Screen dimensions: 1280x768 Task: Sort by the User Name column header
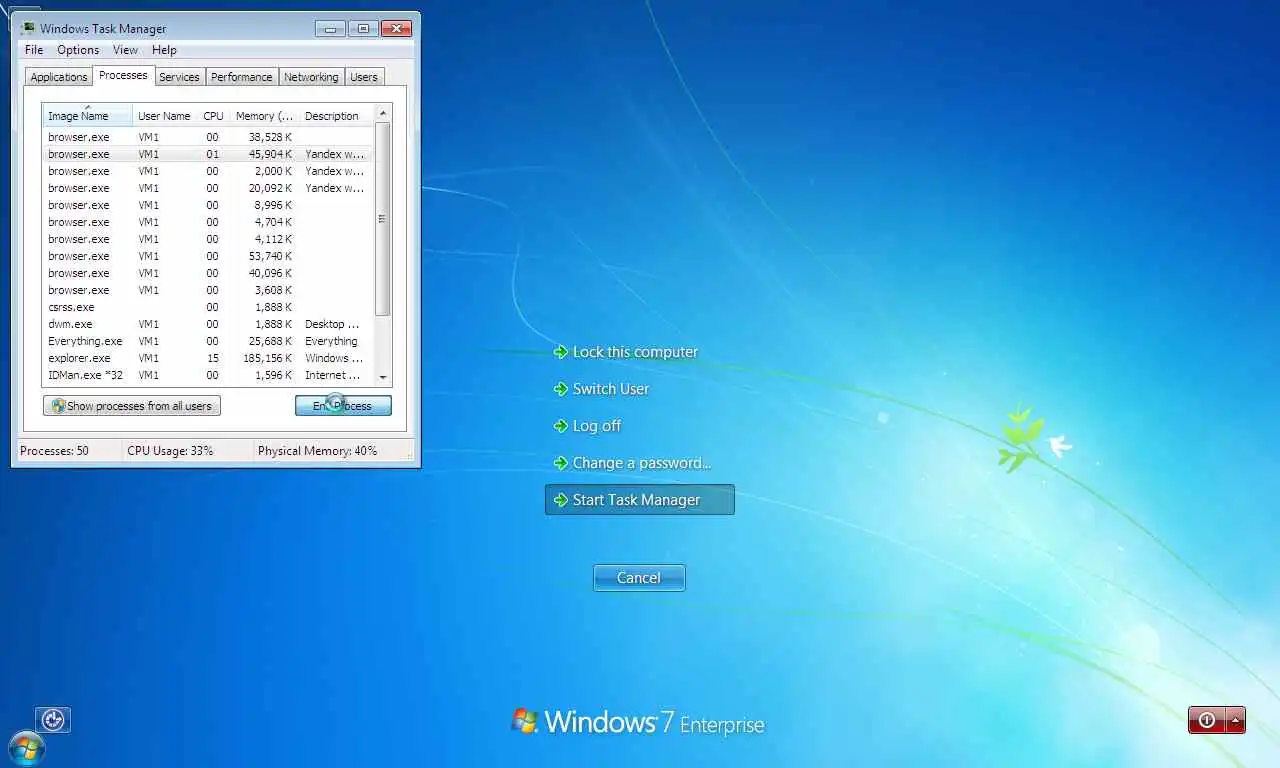(164, 116)
